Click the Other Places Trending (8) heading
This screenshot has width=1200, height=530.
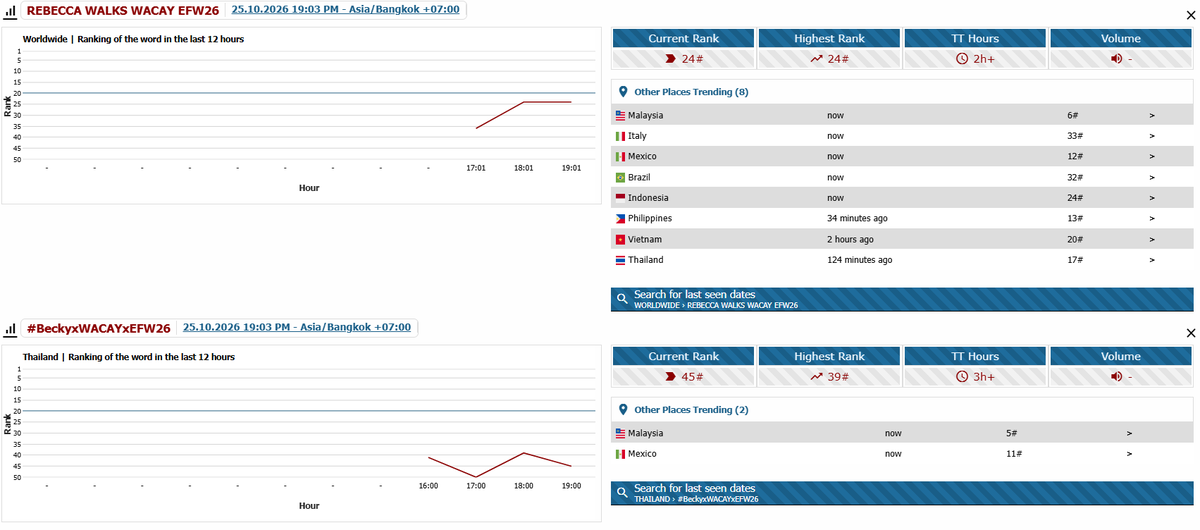pyautogui.click(x=692, y=91)
